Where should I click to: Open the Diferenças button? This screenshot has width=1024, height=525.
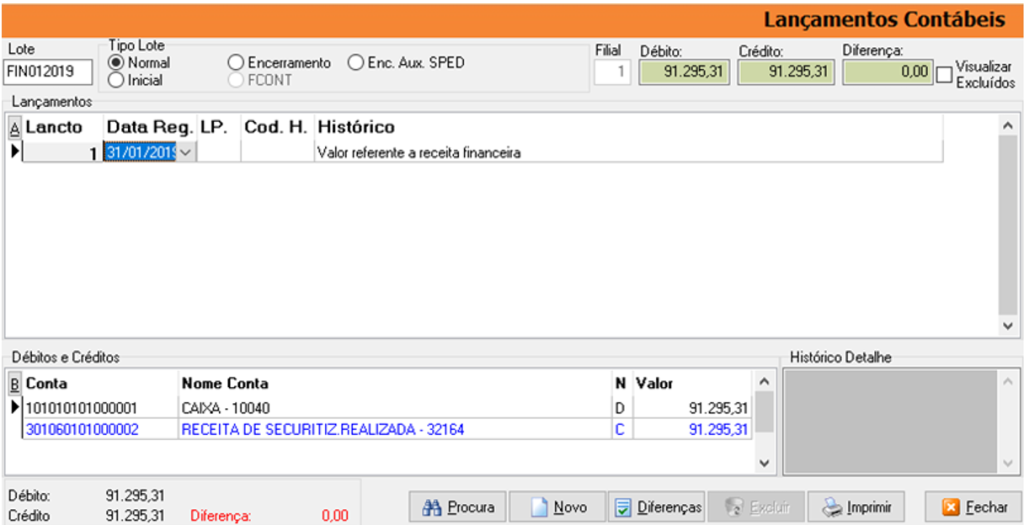pyautogui.click(x=656, y=507)
